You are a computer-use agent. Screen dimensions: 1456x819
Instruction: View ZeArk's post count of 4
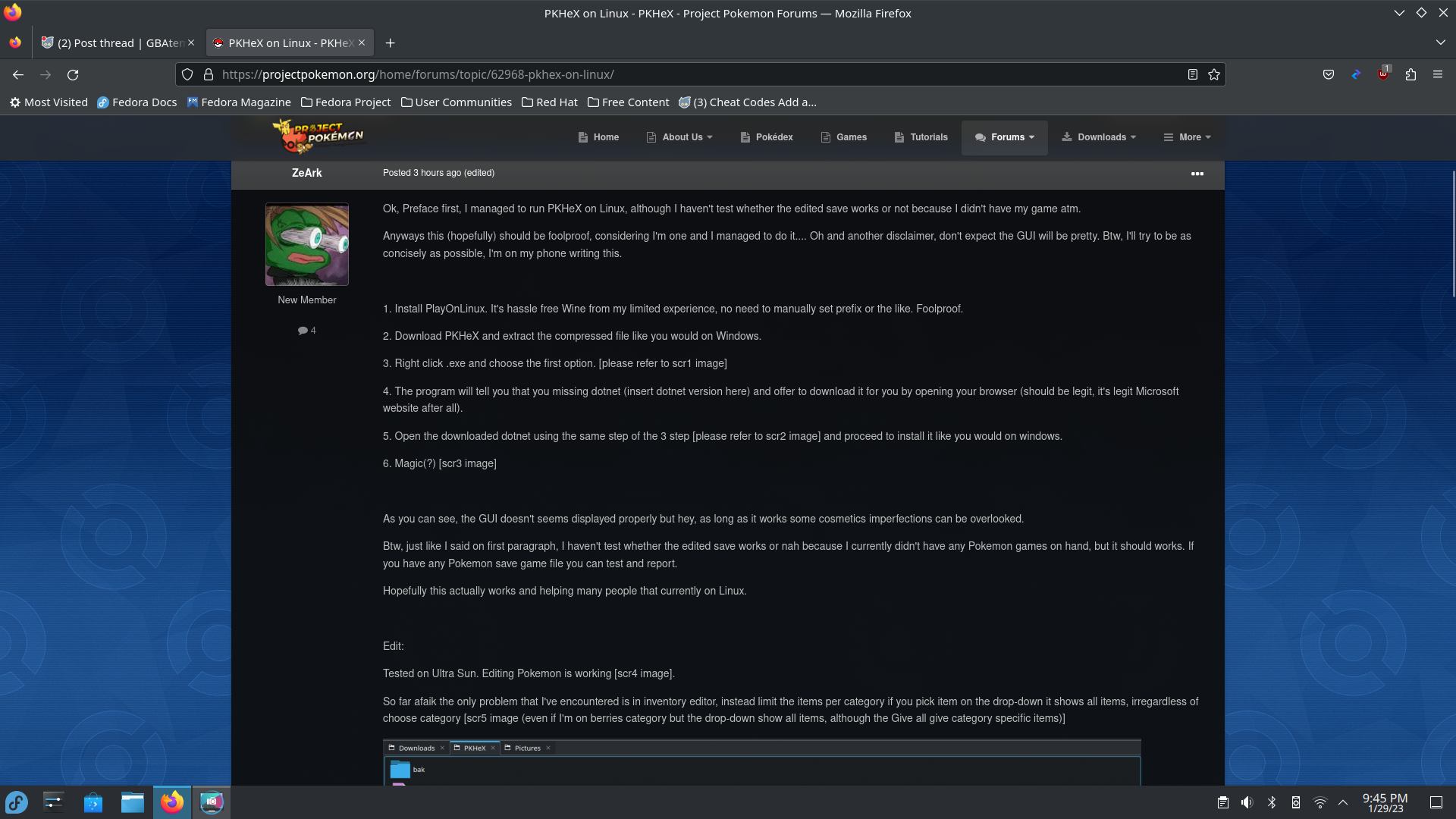click(307, 331)
